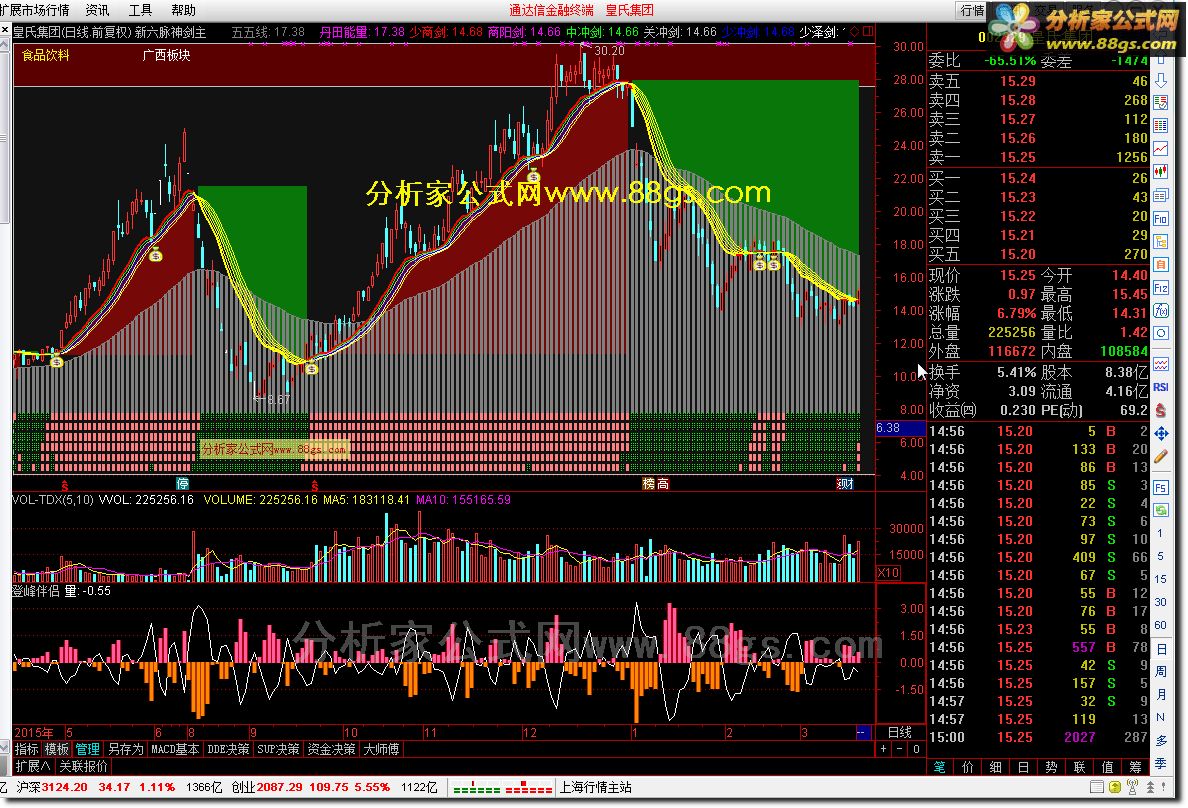Click the yellow circle status bar icon
This screenshot has height=808, width=1188.
(x=1115, y=788)
